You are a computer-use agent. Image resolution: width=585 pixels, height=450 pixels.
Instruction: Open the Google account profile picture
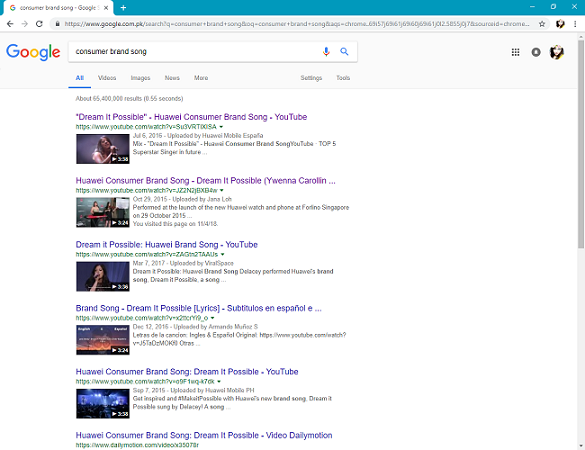tap(557, 52)
